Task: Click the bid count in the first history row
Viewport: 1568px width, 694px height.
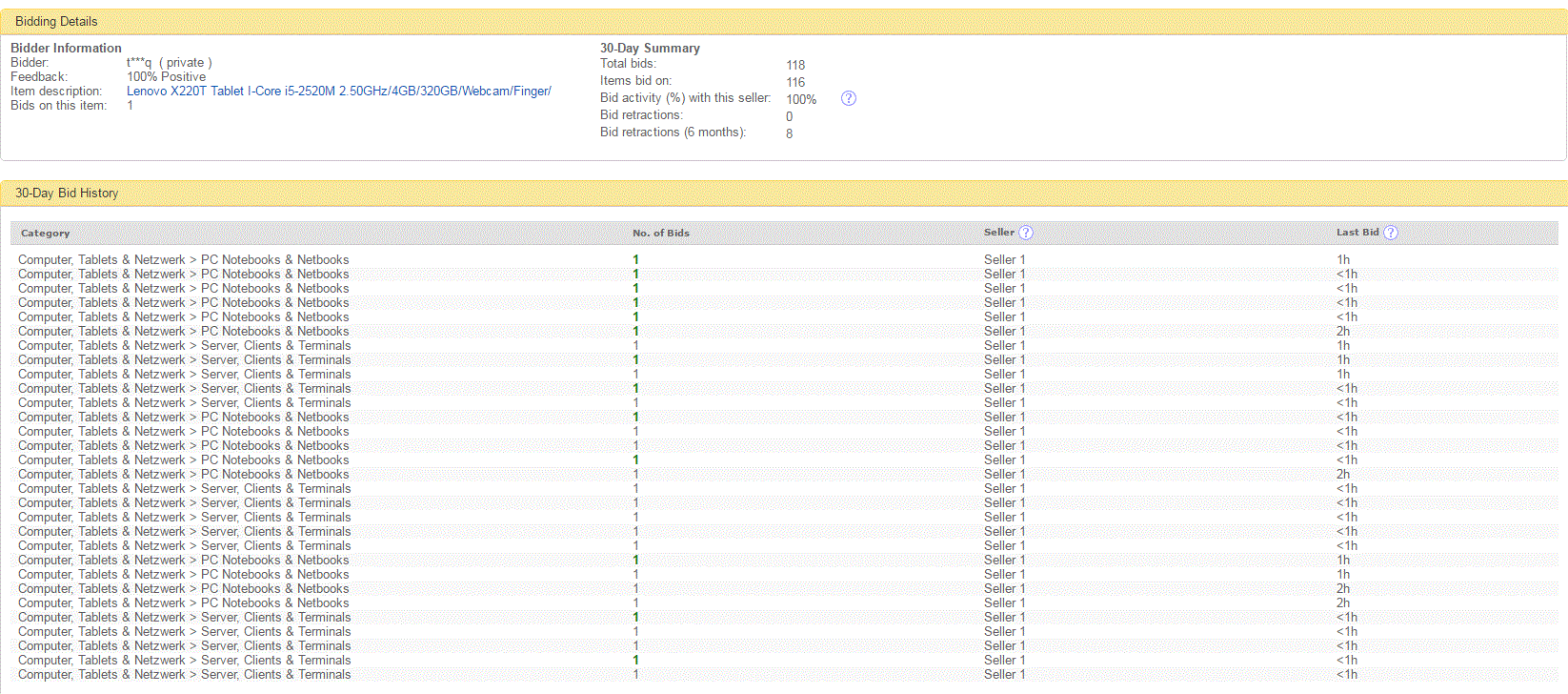Action: 635,259
